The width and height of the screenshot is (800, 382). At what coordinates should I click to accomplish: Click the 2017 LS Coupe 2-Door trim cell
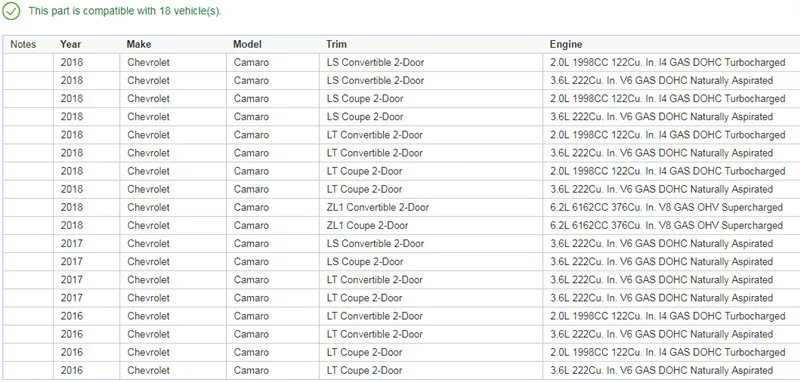[x=431, y=262]
